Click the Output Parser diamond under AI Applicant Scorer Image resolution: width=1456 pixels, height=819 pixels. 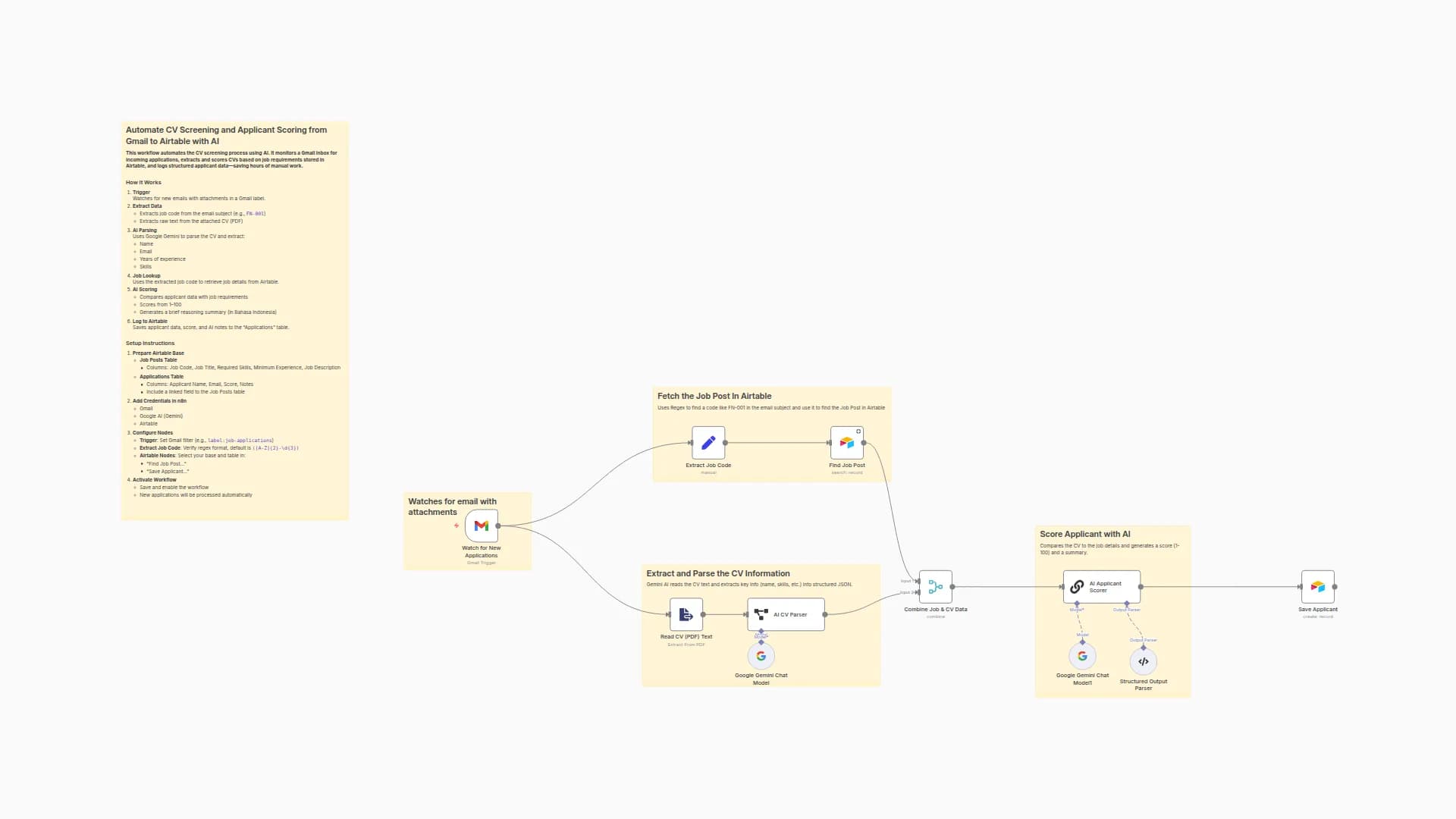(x=1127, y=604)
